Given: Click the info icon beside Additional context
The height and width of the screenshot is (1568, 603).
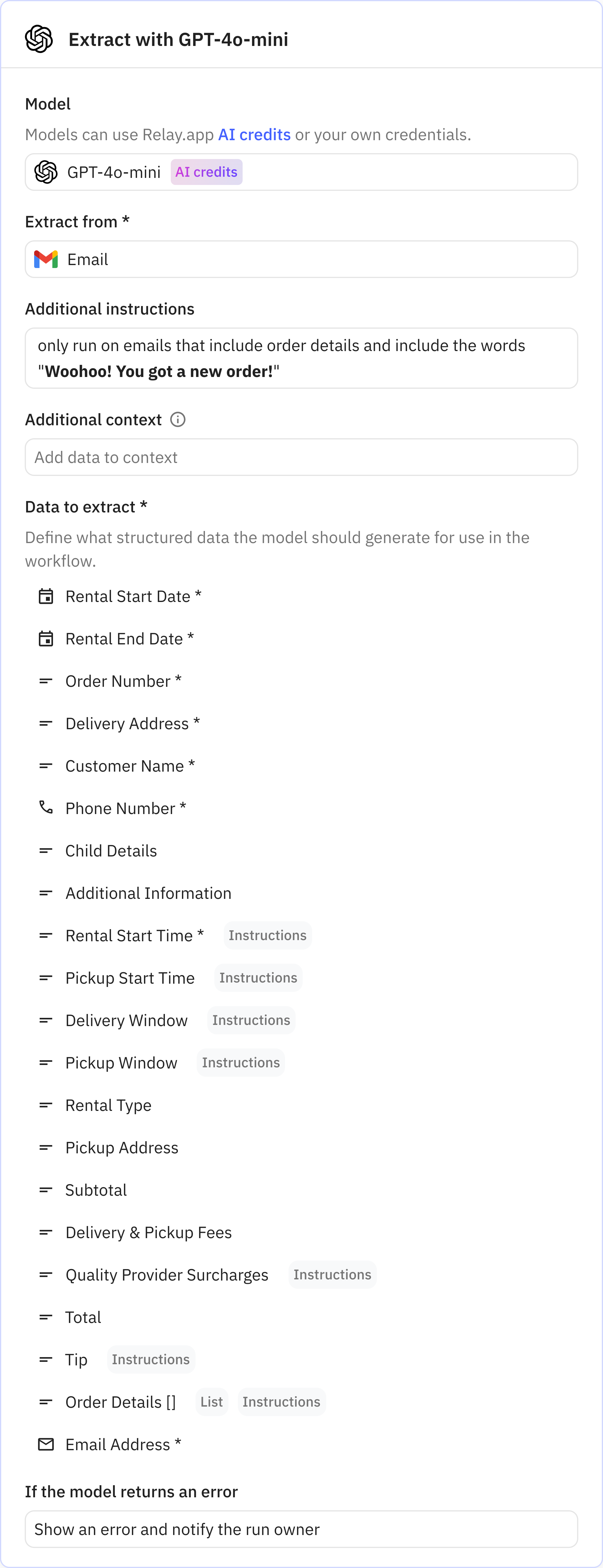Looking at the screenshot, I should tap(178, 419).
